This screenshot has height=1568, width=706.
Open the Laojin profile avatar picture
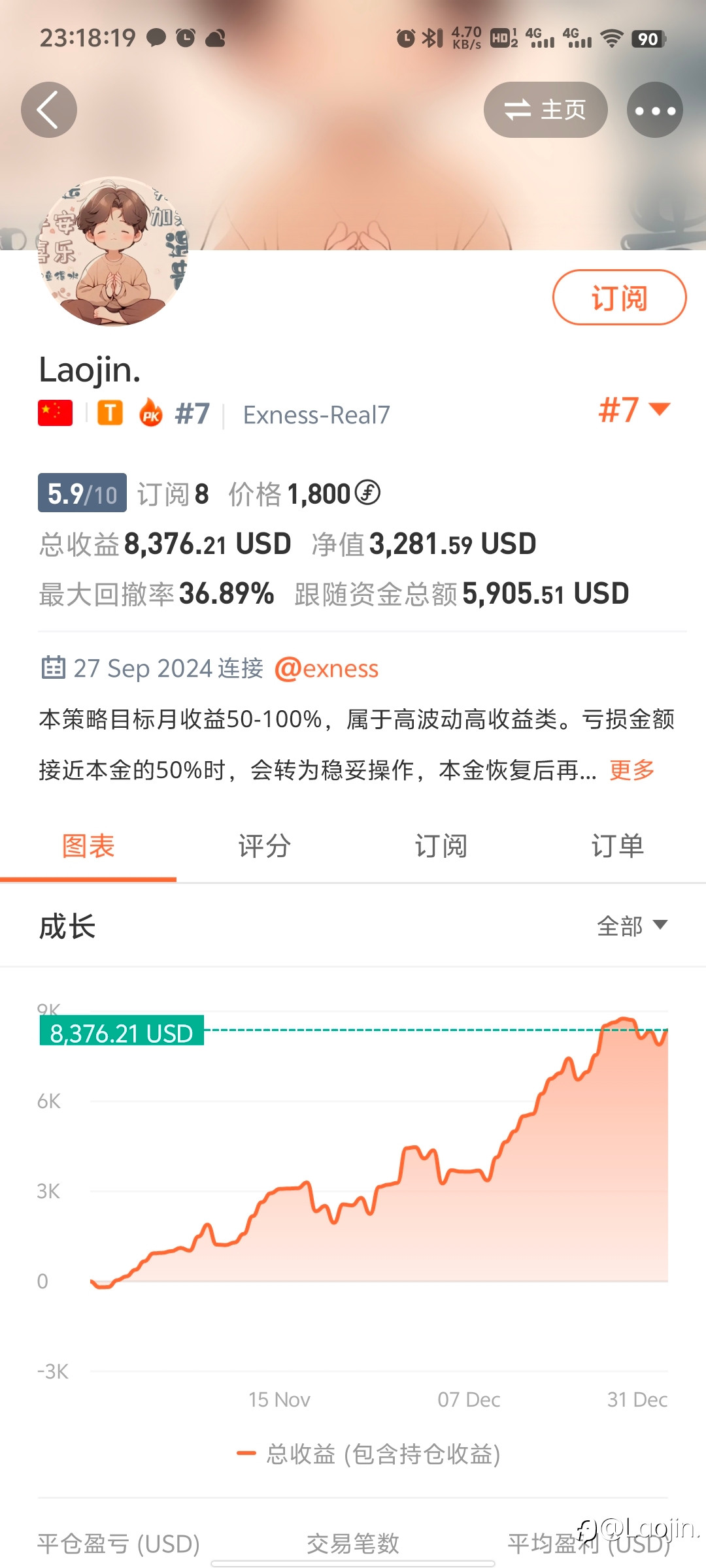coord(112,252)
